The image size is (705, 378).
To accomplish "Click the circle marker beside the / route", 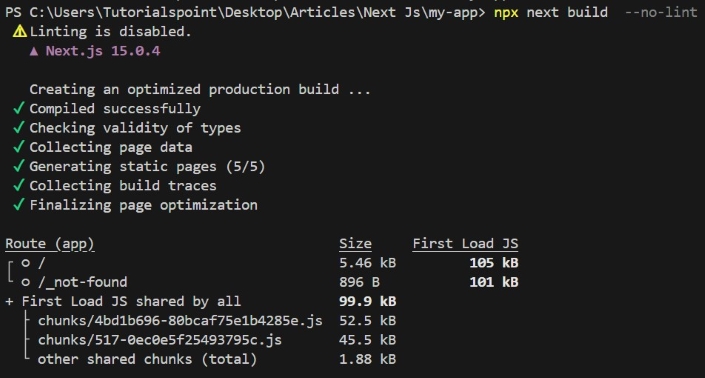I will [26, 263].
